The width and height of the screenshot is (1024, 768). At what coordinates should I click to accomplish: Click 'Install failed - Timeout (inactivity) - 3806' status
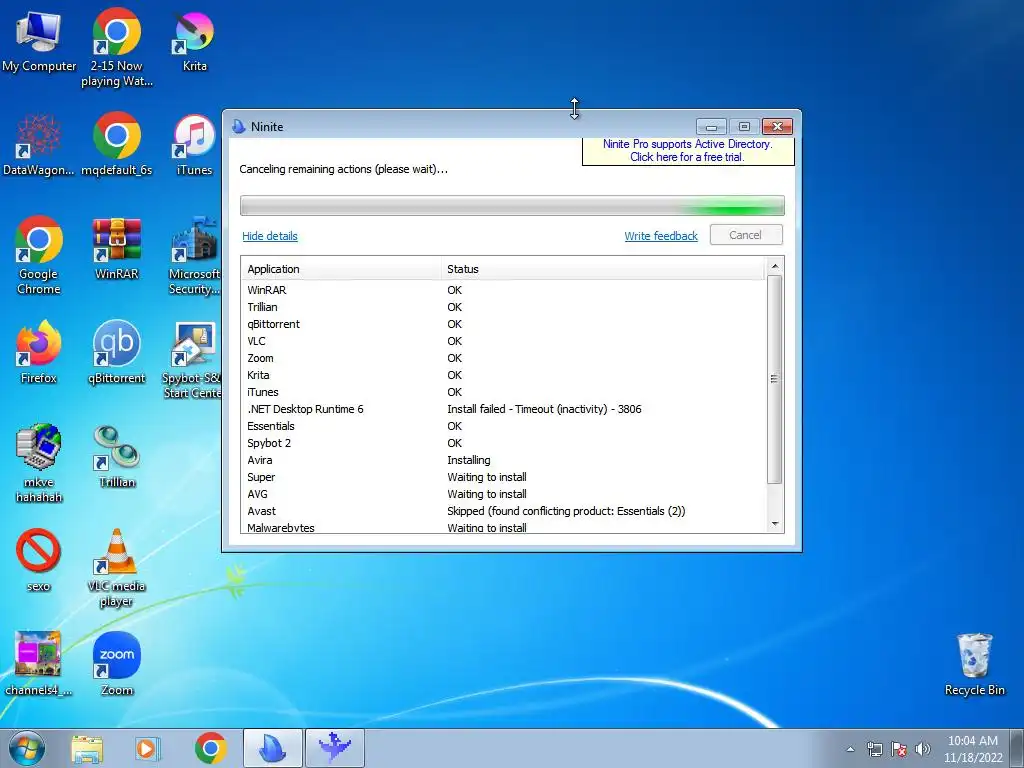544,409
